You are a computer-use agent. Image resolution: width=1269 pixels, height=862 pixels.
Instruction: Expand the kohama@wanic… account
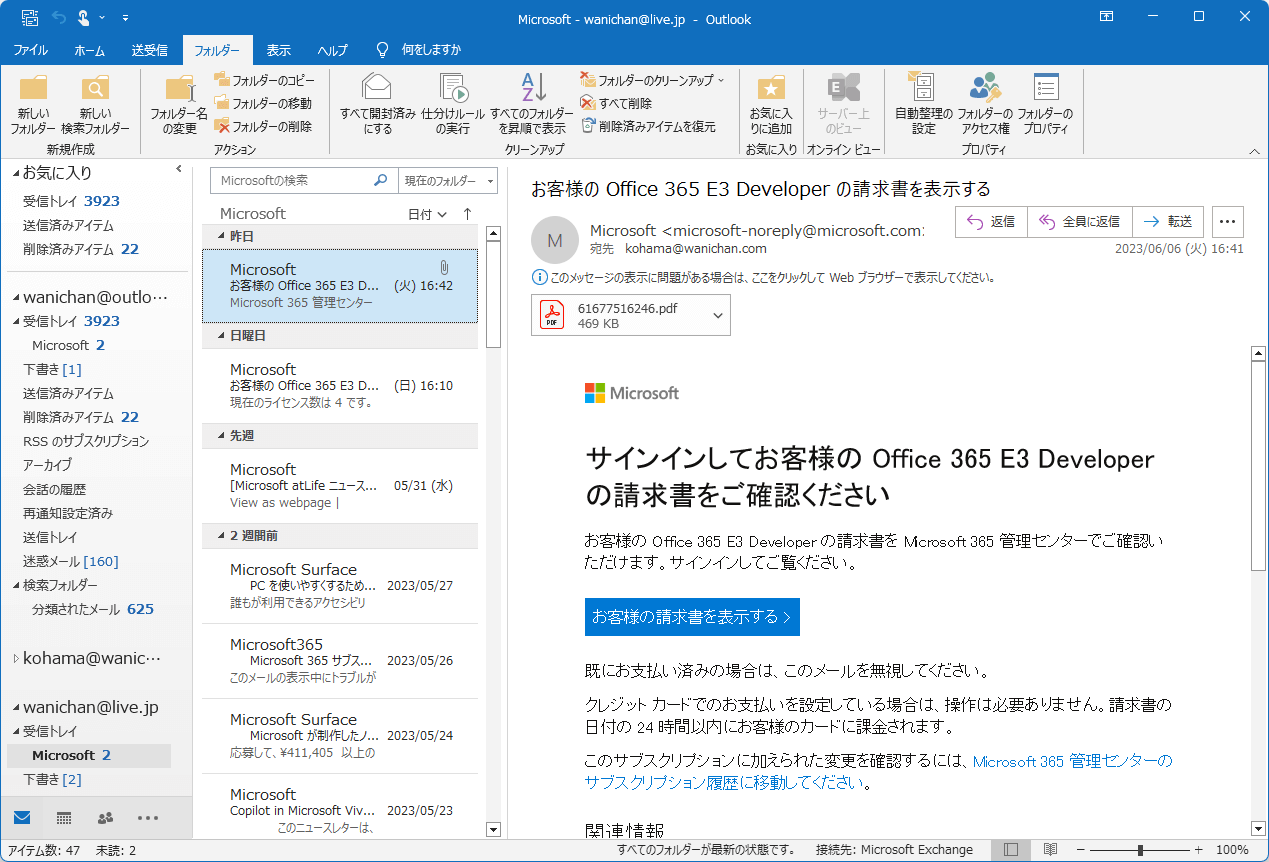[15, 659]
